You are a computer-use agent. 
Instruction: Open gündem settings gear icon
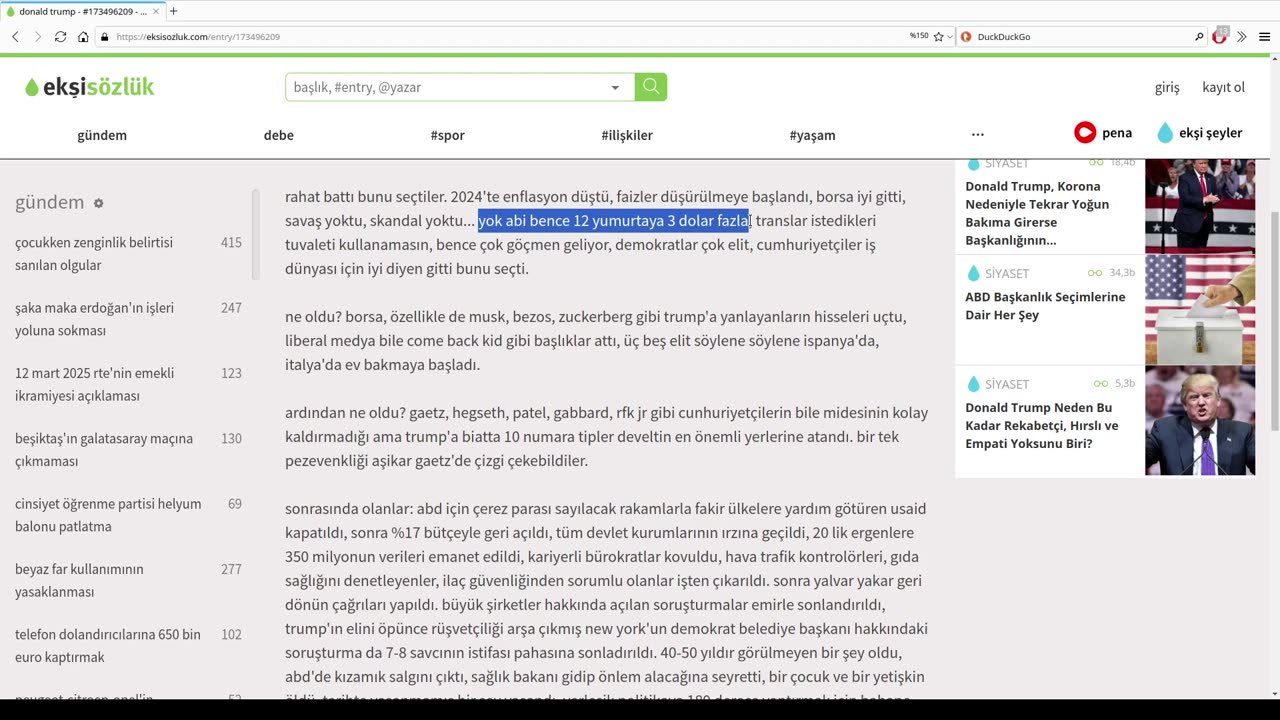[98, 203]
